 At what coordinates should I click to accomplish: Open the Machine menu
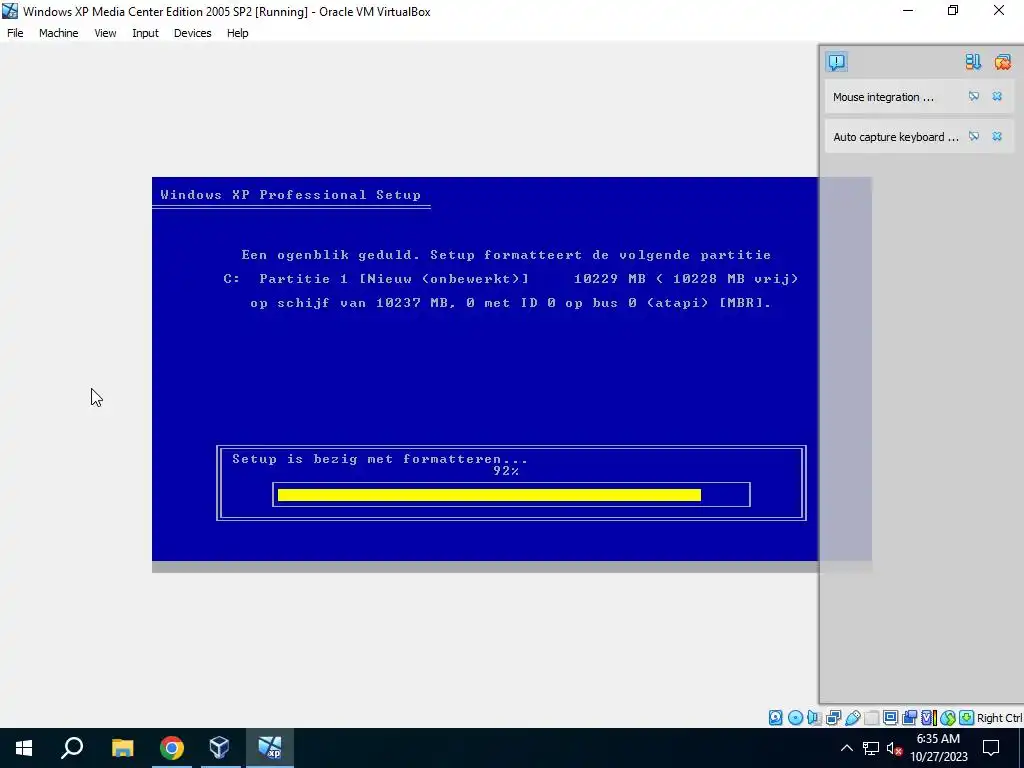(x=59, y=33)
